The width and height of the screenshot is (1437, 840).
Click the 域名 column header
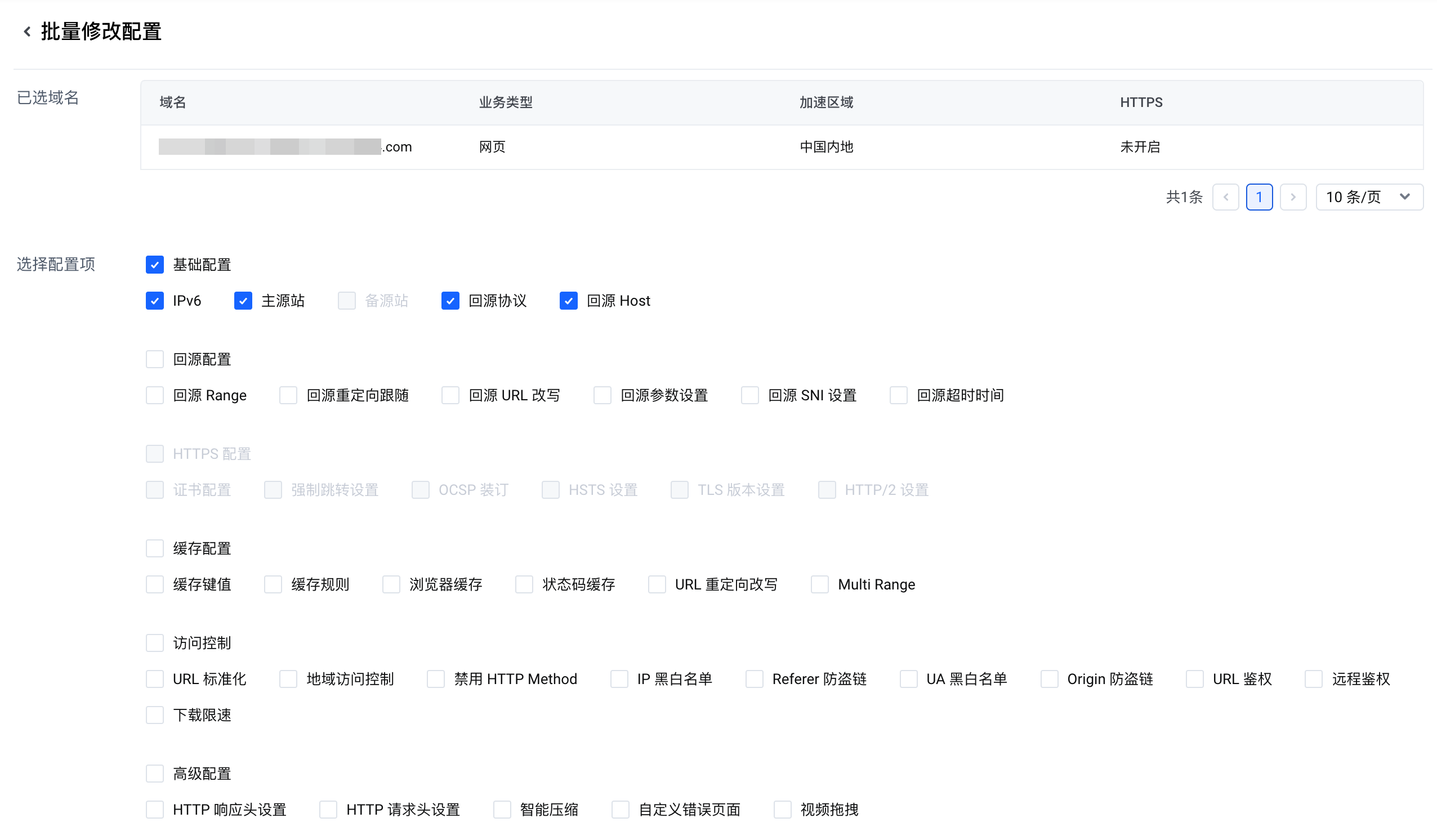coord(173,102)
